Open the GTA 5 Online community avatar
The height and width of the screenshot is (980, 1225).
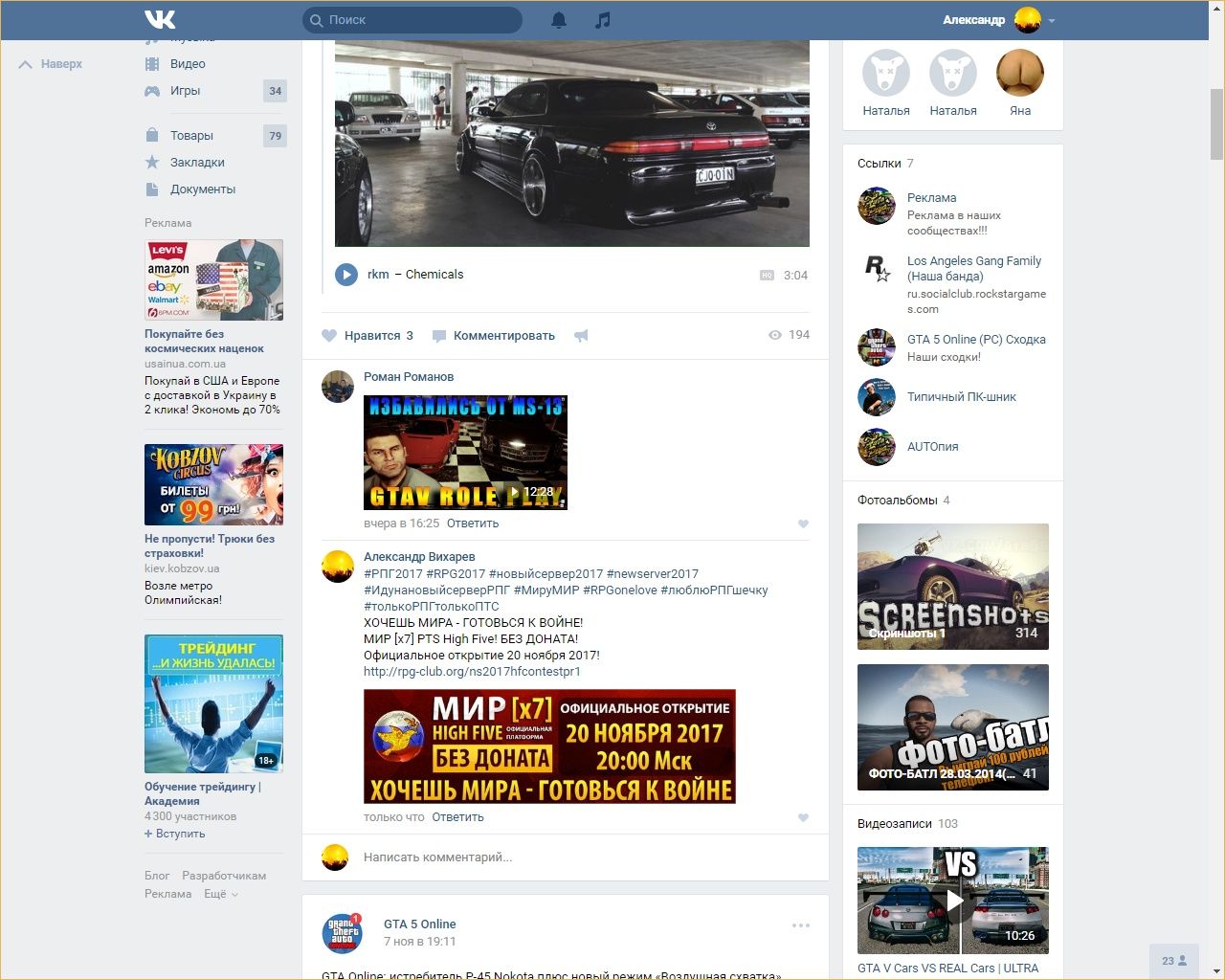[x=343, y=933]
